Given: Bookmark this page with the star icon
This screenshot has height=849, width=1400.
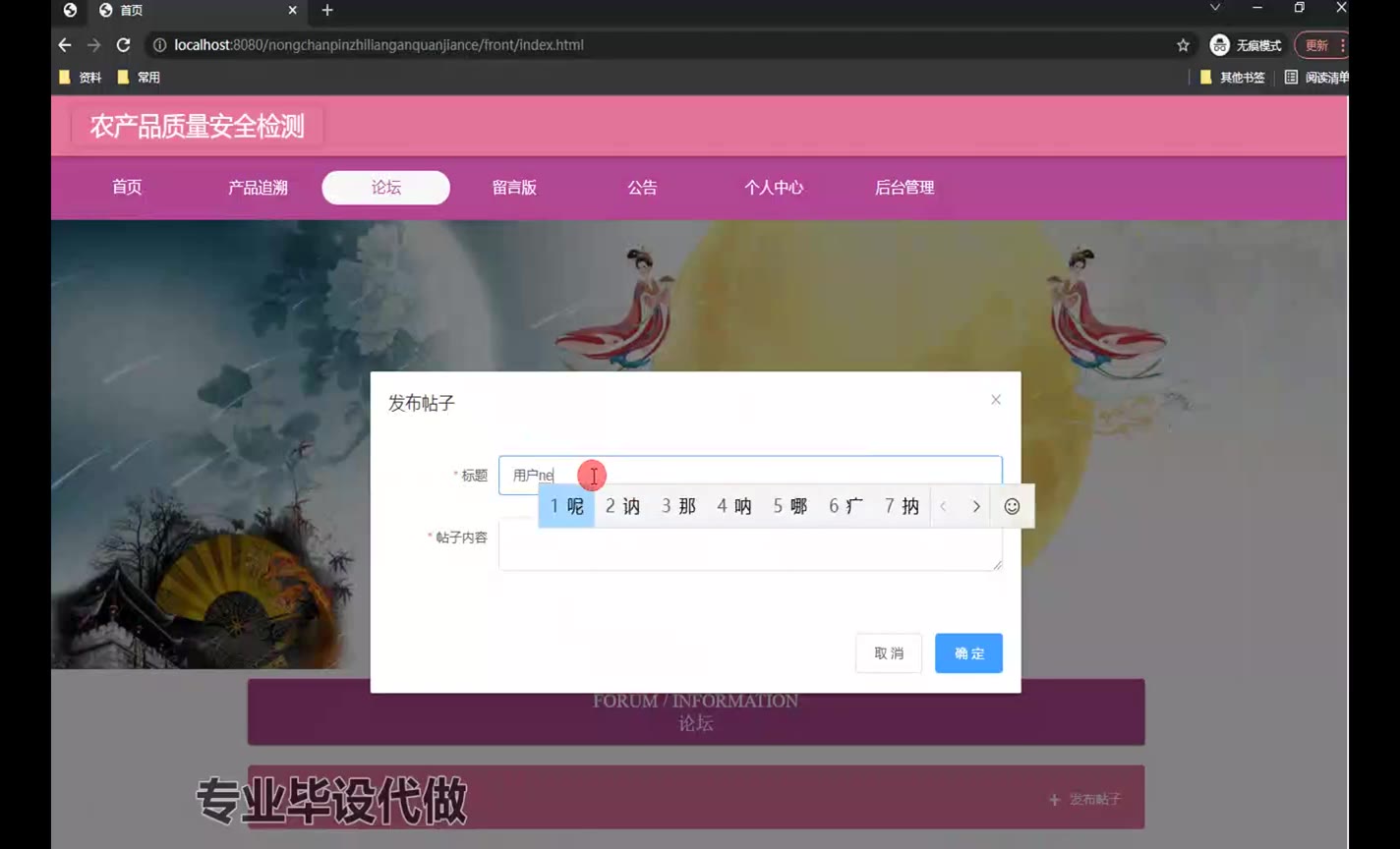Looking at the screenshot, I should (x=1183, y=45).
